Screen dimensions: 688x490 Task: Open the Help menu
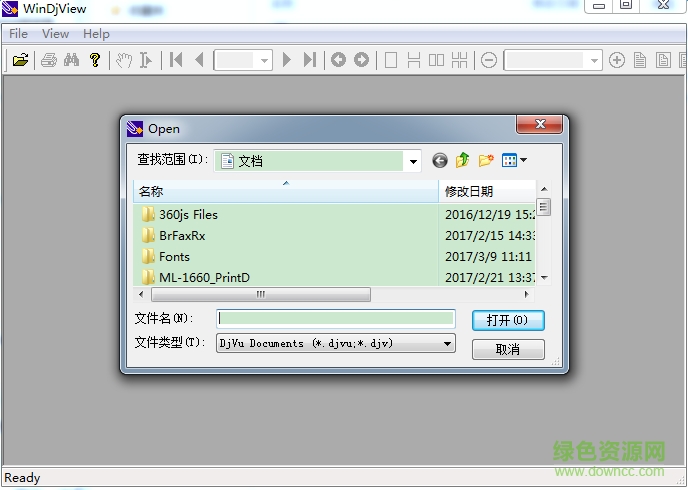point(96,34)
